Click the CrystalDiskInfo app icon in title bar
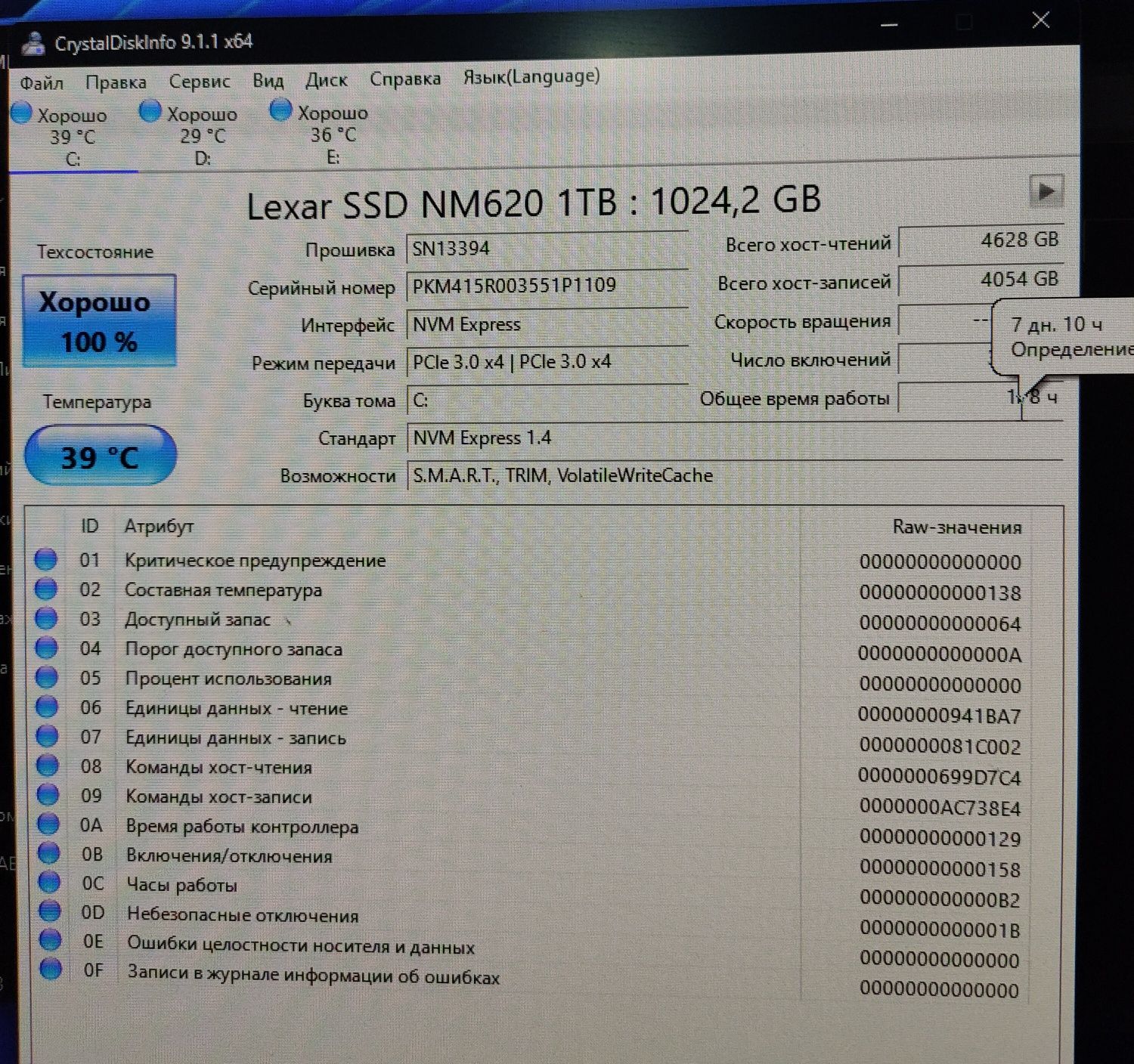Screen dimensions: 1134x1064 [33, 44]
